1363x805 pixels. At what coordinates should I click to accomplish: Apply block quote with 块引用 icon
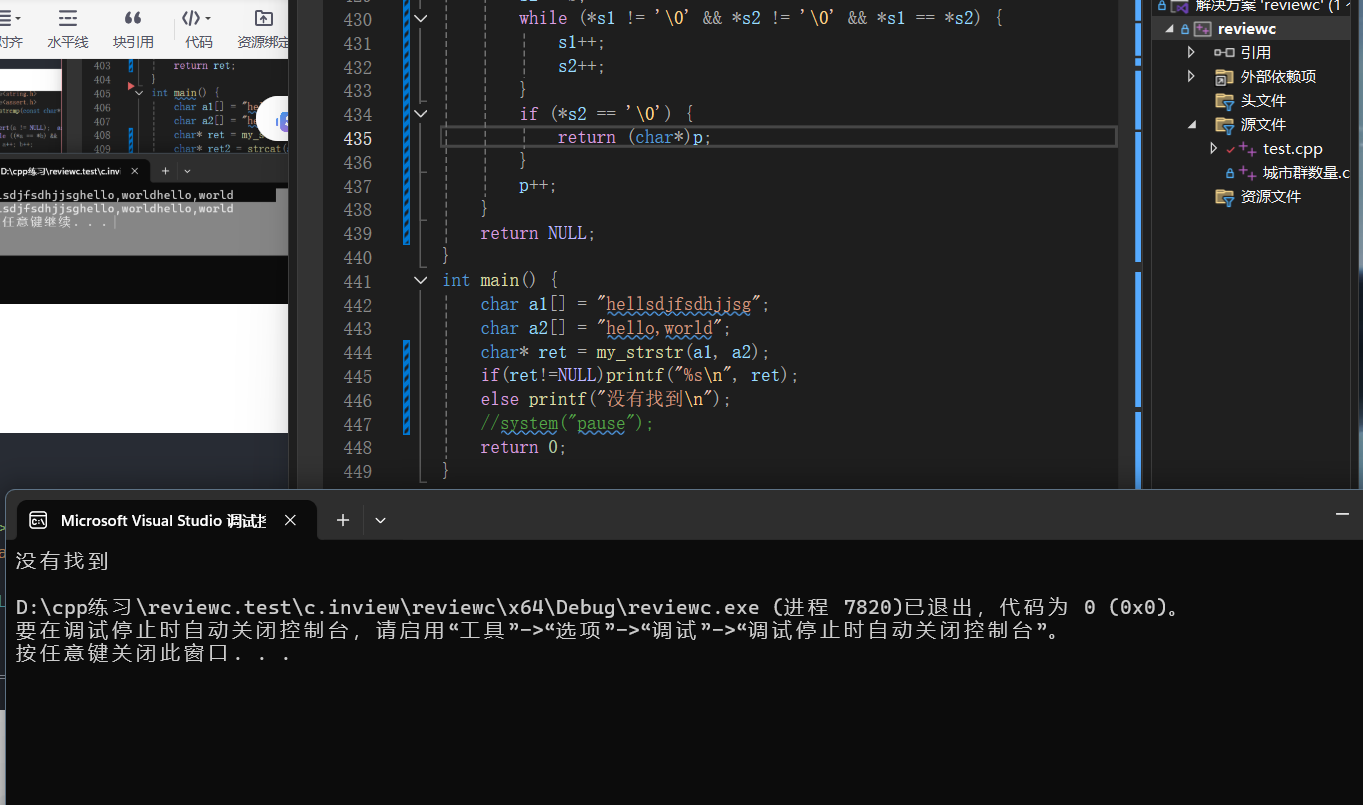(133, 18)
